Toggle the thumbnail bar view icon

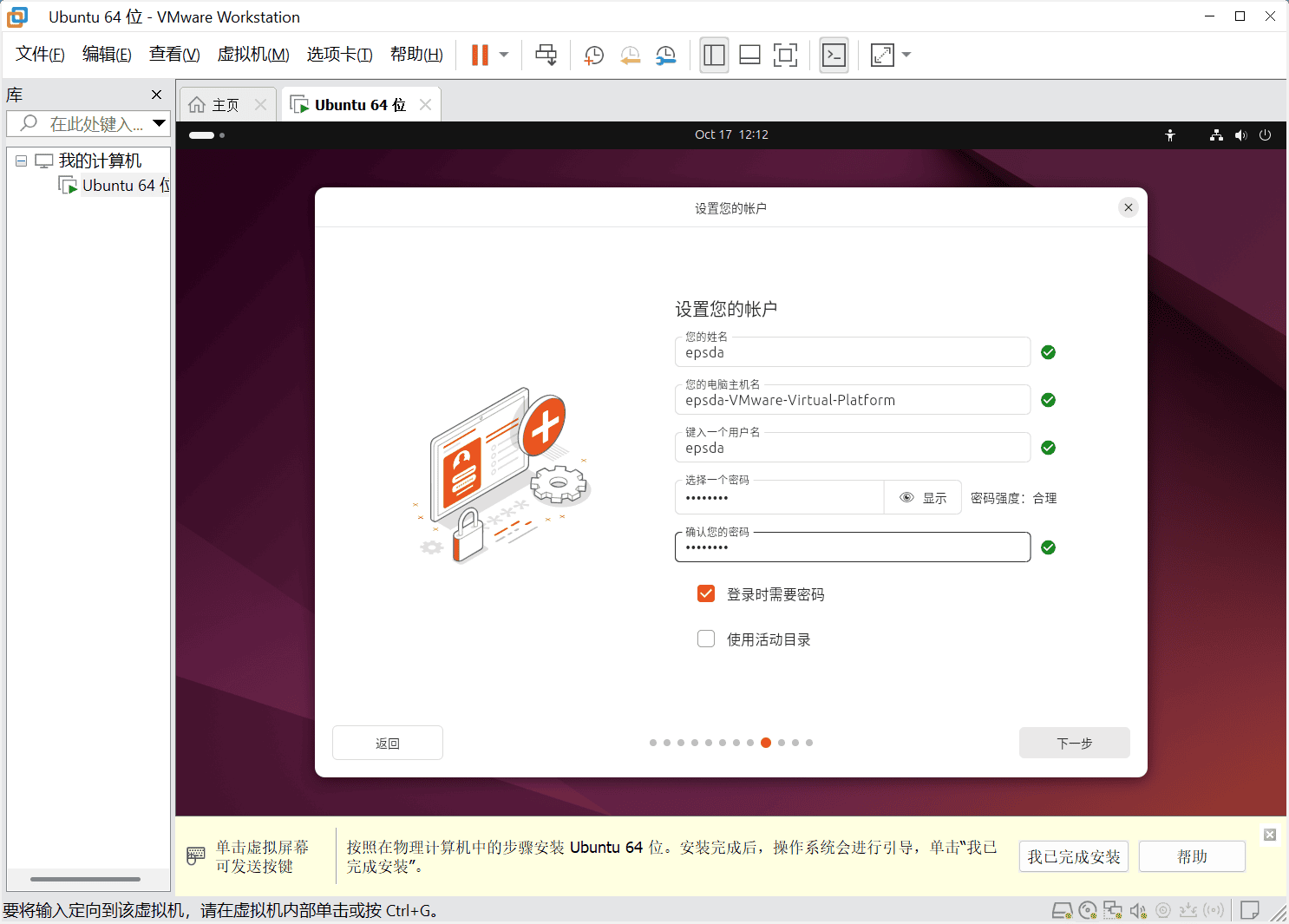pyautogui.click(x=749, y=55)
